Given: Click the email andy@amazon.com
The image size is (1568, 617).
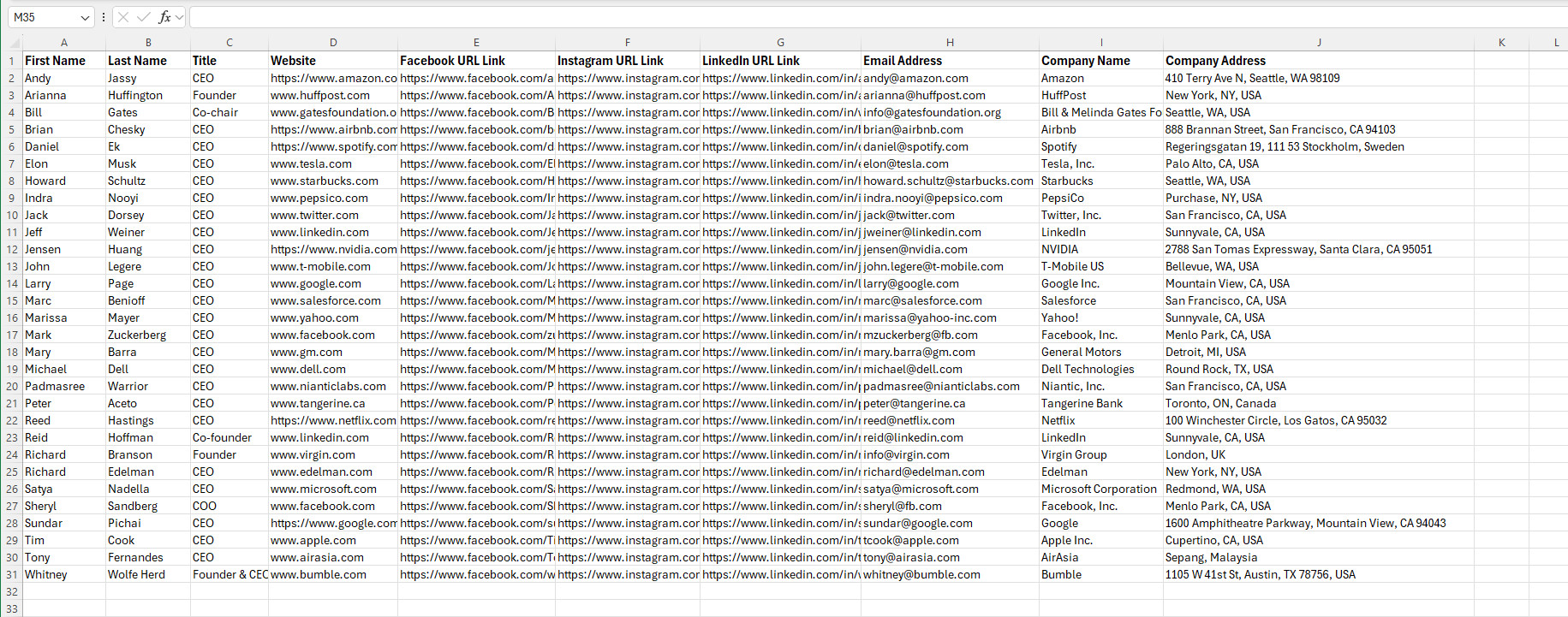Looking at the screenshot, I should 915,78.
